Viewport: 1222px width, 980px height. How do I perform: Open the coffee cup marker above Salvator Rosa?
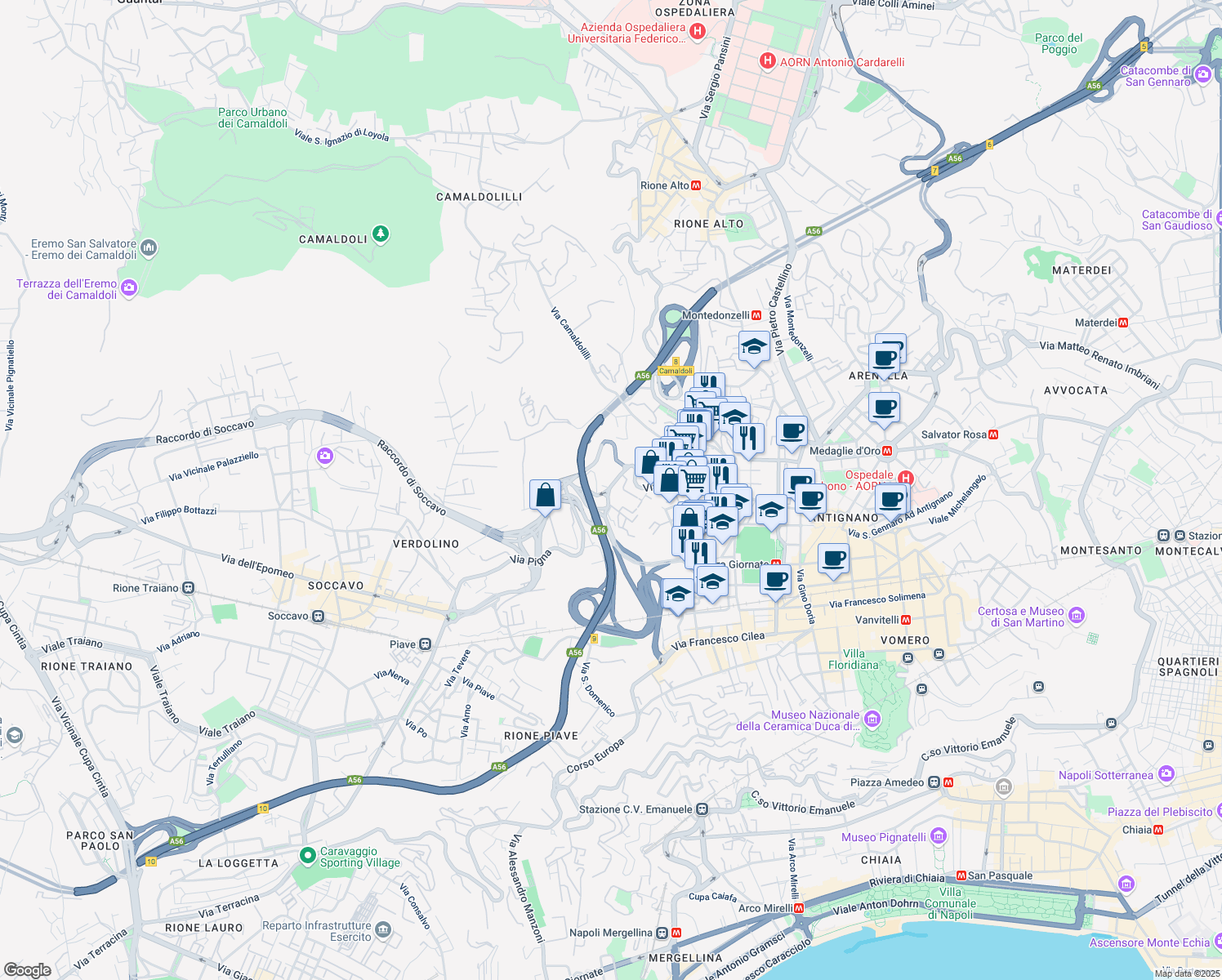(883, 408)
